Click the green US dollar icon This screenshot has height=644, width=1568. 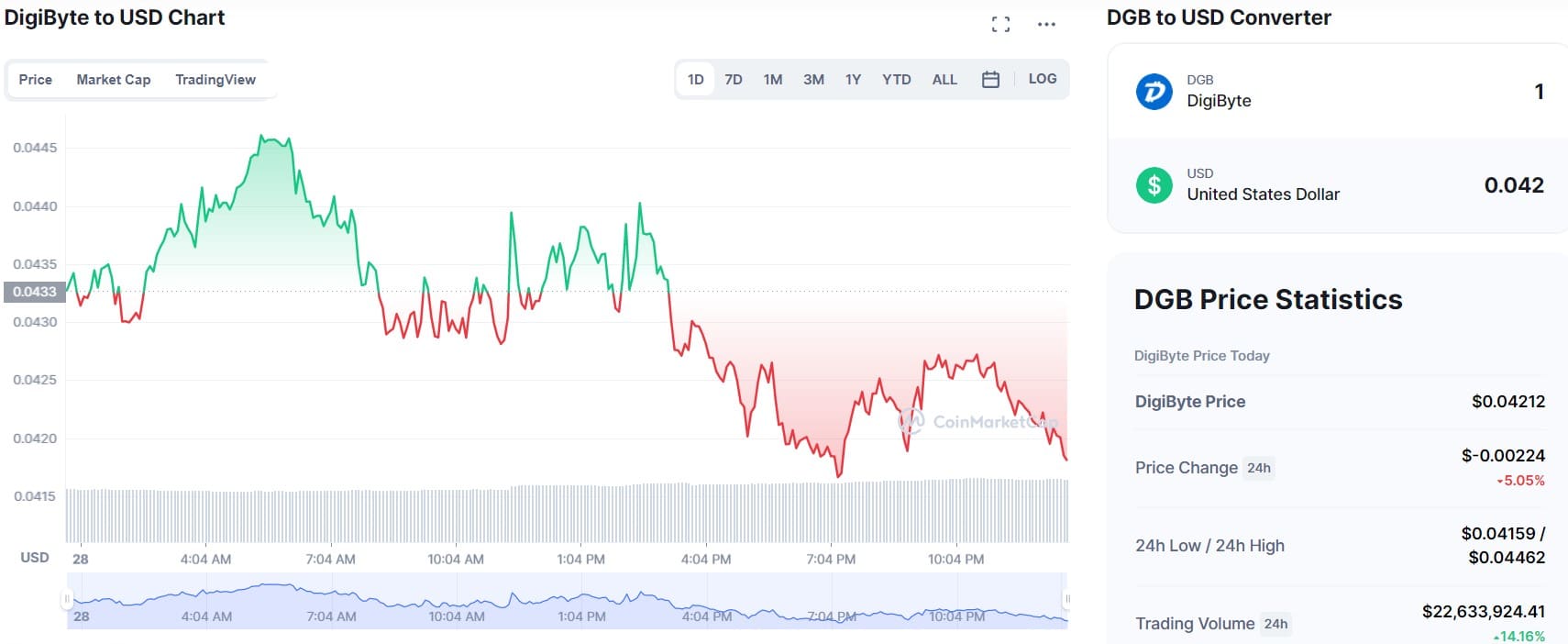(x=1154, y=185)
